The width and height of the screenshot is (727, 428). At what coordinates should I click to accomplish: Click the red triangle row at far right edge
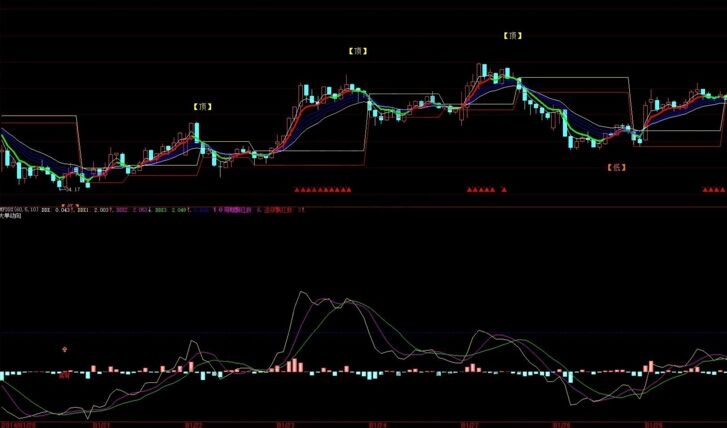click(x=714, y=188)
